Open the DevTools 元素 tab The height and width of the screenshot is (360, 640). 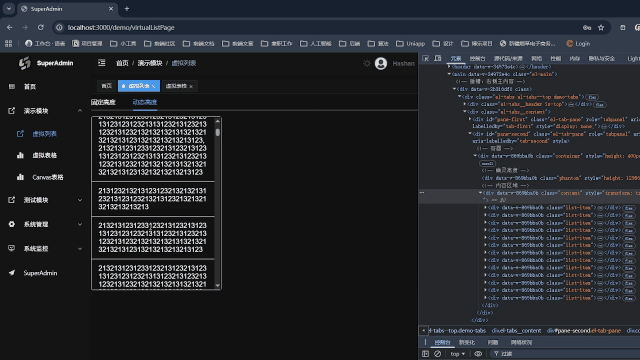[456, 58]
